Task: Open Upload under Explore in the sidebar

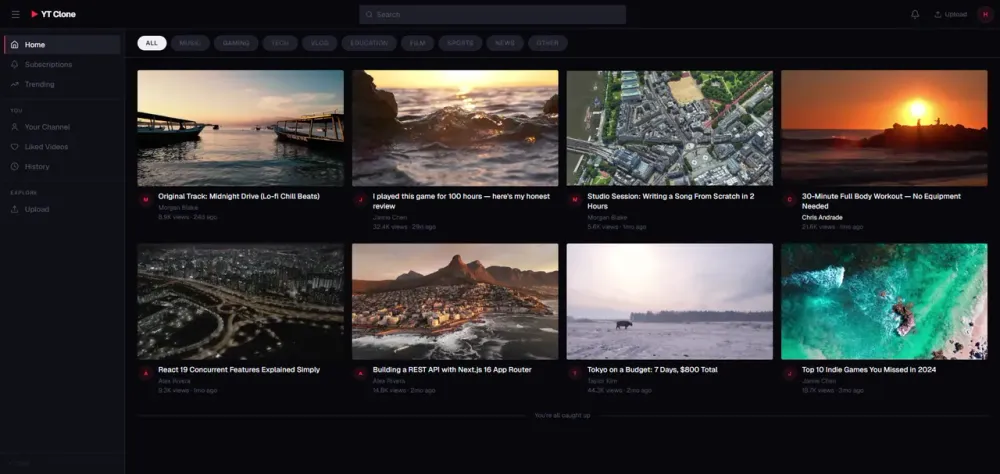Action: pyautogui.click(x=62, y=209)
